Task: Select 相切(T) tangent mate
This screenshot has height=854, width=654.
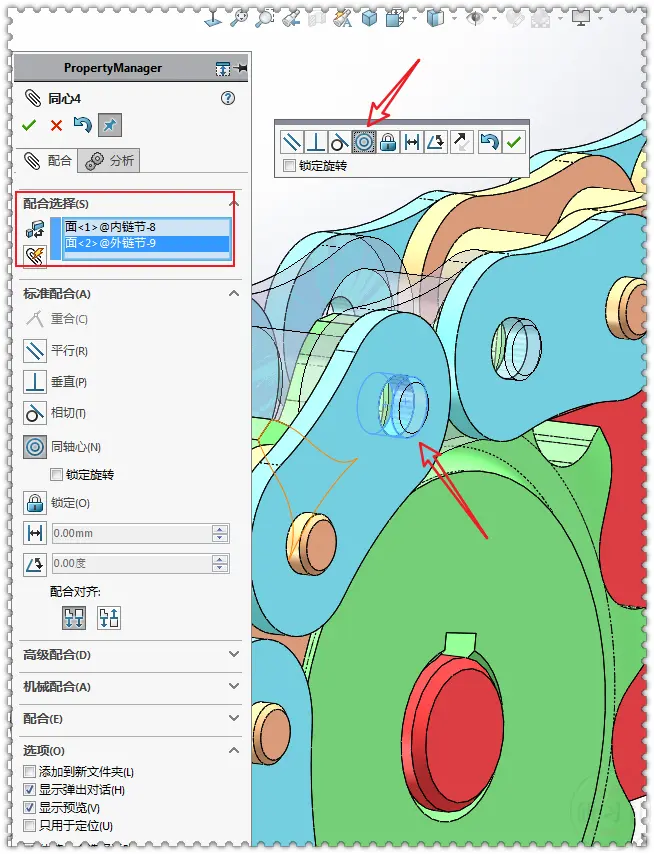Action: click(x=55, y=413)
